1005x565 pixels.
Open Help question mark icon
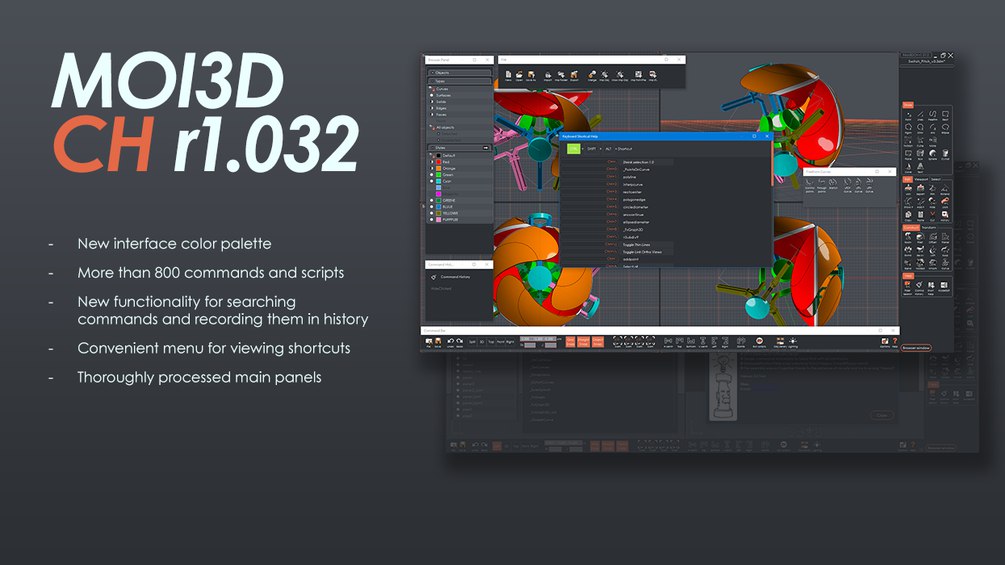[x=895, y=342]
